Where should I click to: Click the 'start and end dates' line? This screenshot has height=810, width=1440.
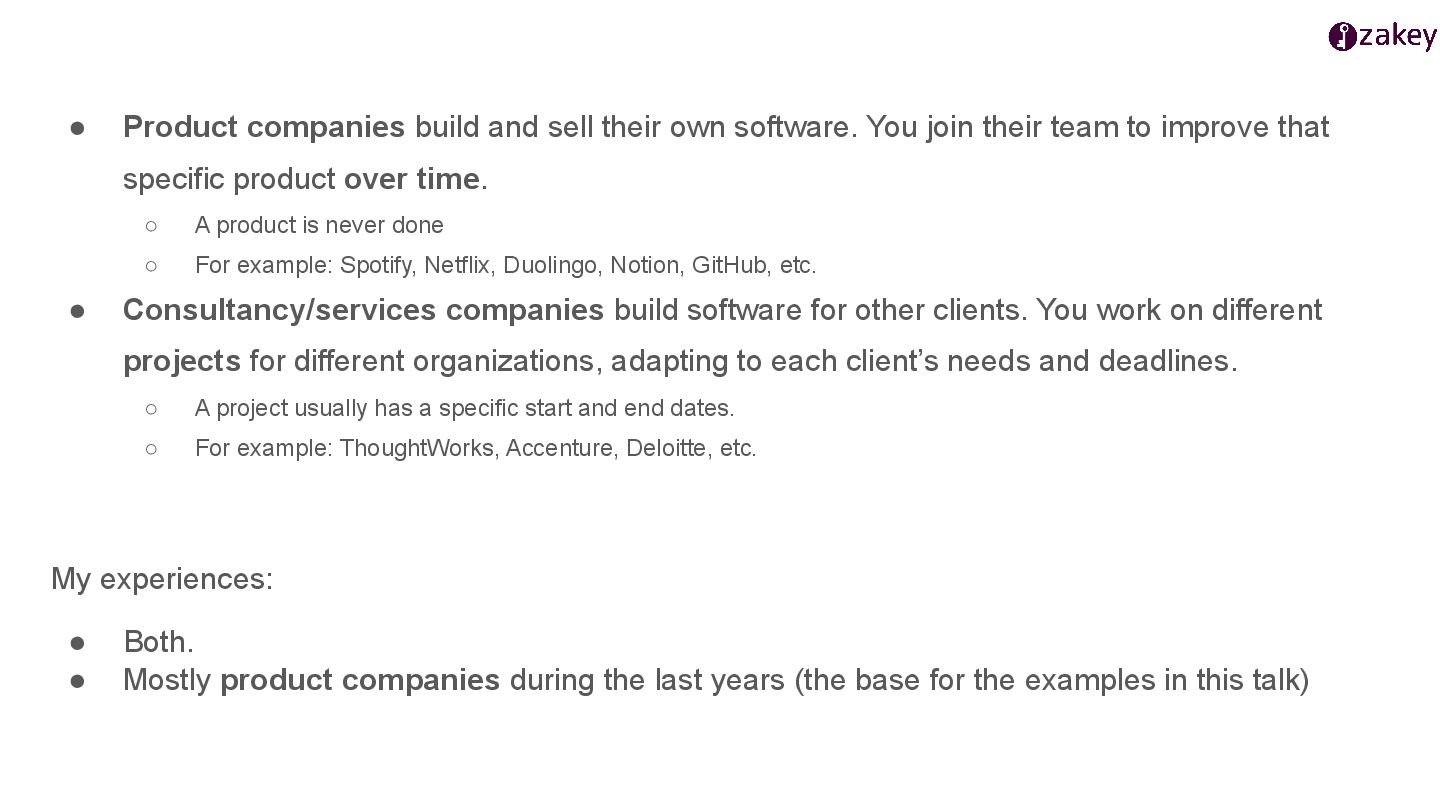(465, 408)
